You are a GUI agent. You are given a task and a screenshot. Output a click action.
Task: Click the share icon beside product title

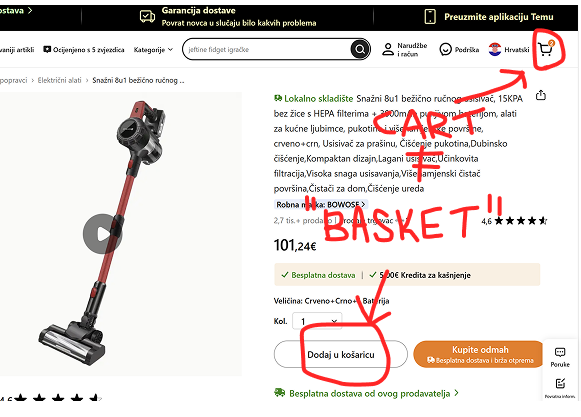click(x=541, y=95)
